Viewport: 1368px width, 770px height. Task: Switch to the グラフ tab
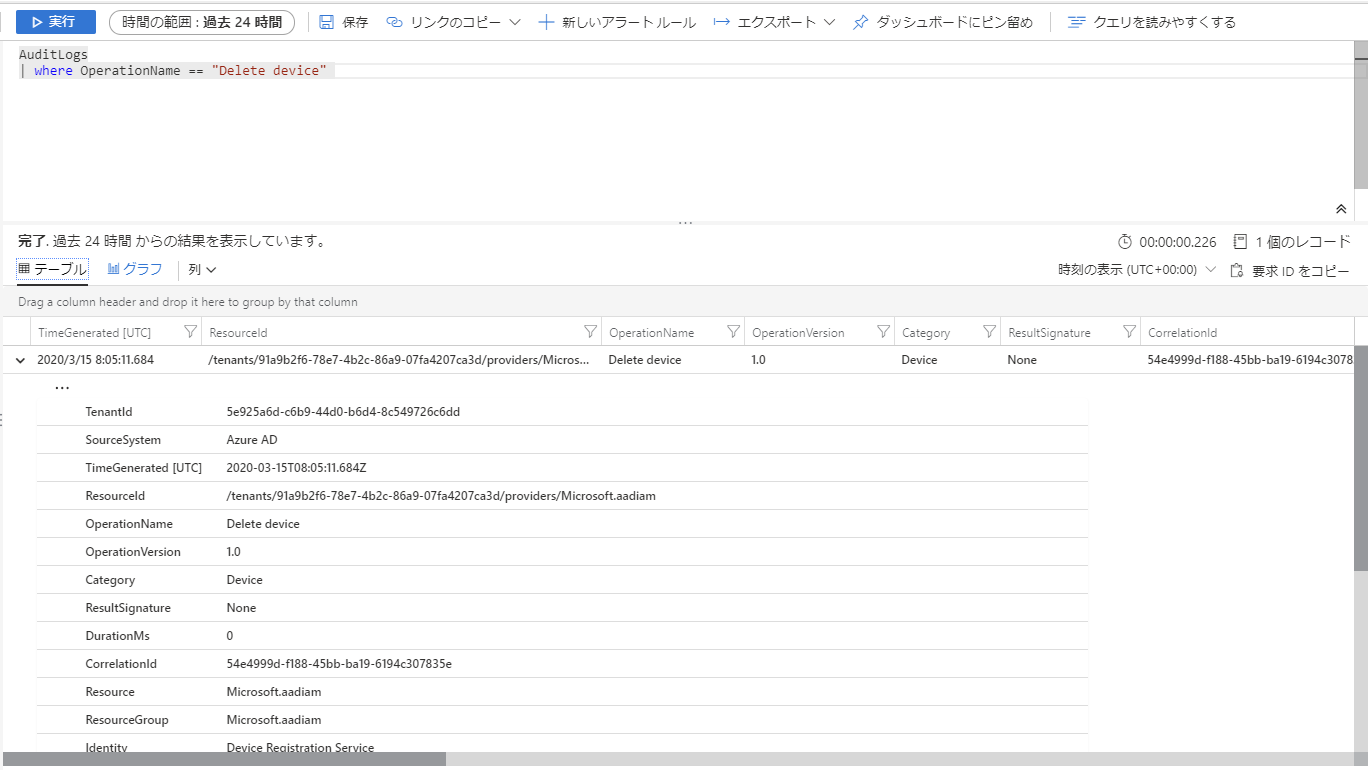135,269
